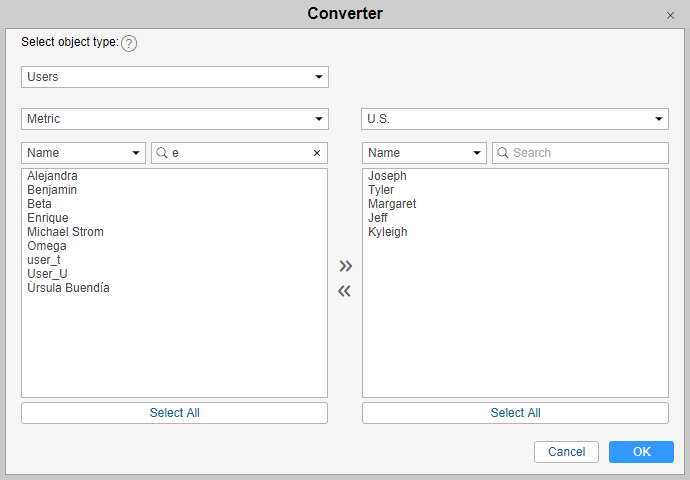This screenshot has width=690, height=480.
Task: Select all users in the right list
Action: pyautogui.click(x=515, y=413)
